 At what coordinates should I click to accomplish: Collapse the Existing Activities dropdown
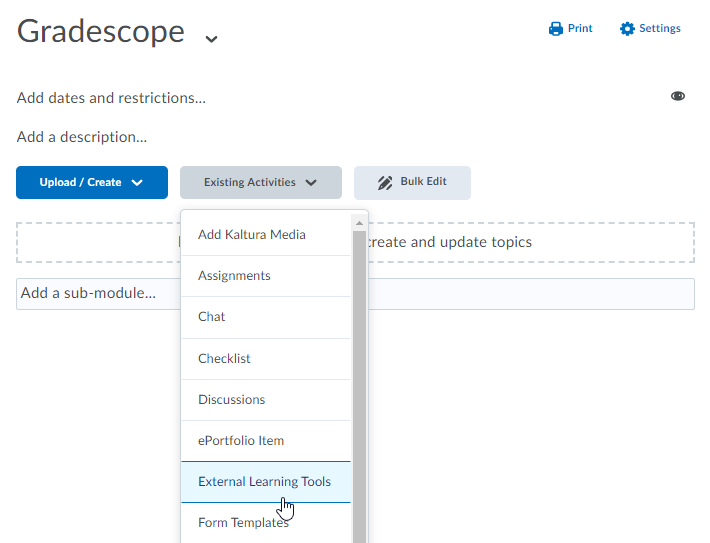(261, 183)
